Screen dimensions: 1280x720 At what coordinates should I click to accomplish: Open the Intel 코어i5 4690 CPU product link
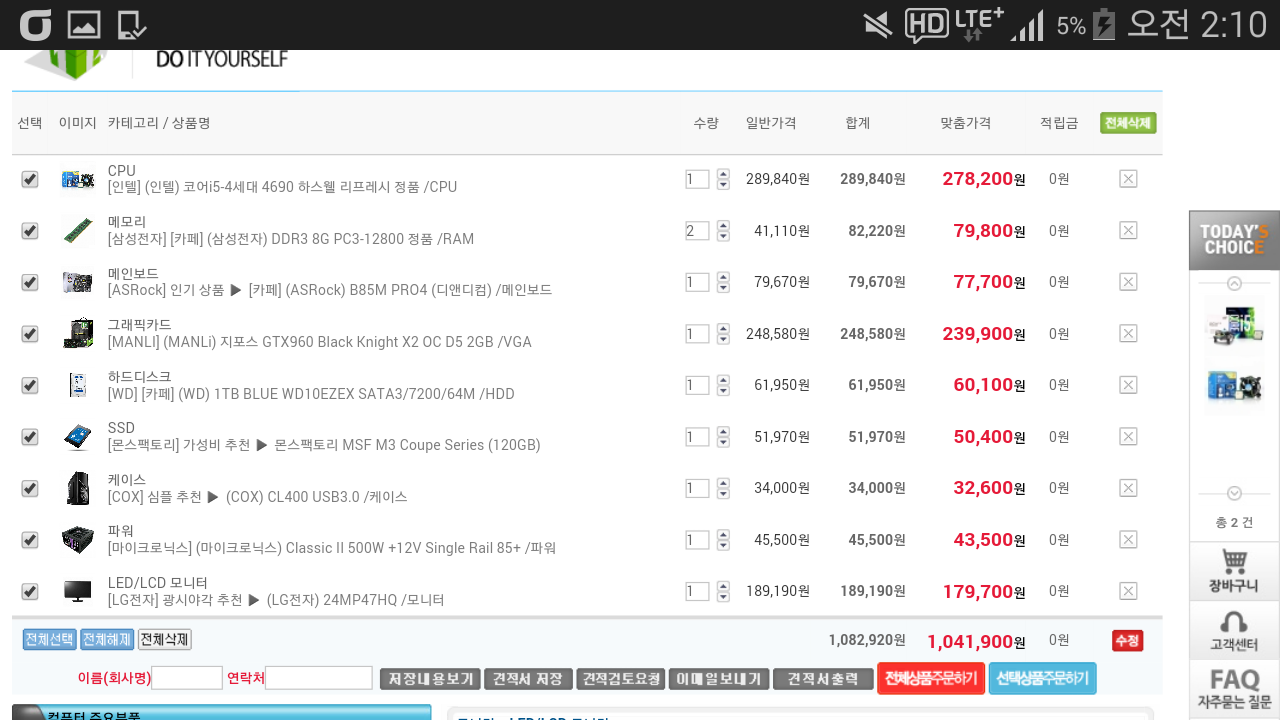282,187
